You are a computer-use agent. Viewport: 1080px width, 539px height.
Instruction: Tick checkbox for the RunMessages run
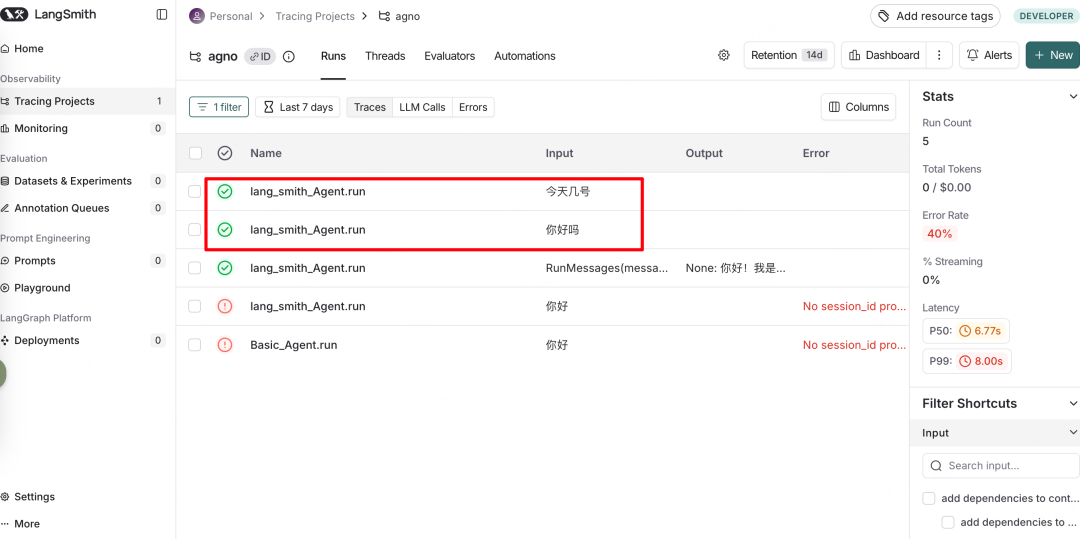(195, 268)
